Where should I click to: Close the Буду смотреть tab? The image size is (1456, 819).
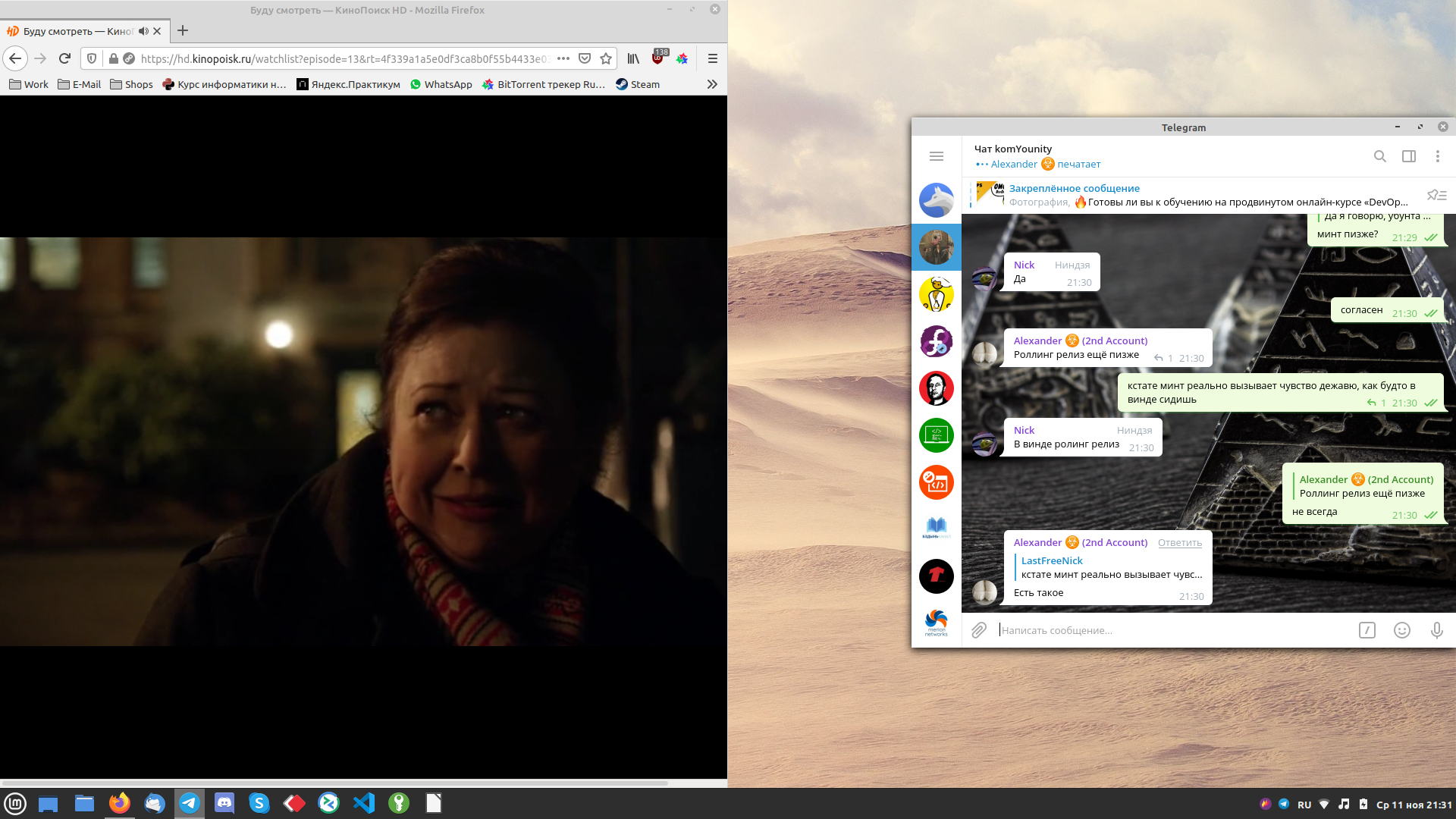pos(157,31)
